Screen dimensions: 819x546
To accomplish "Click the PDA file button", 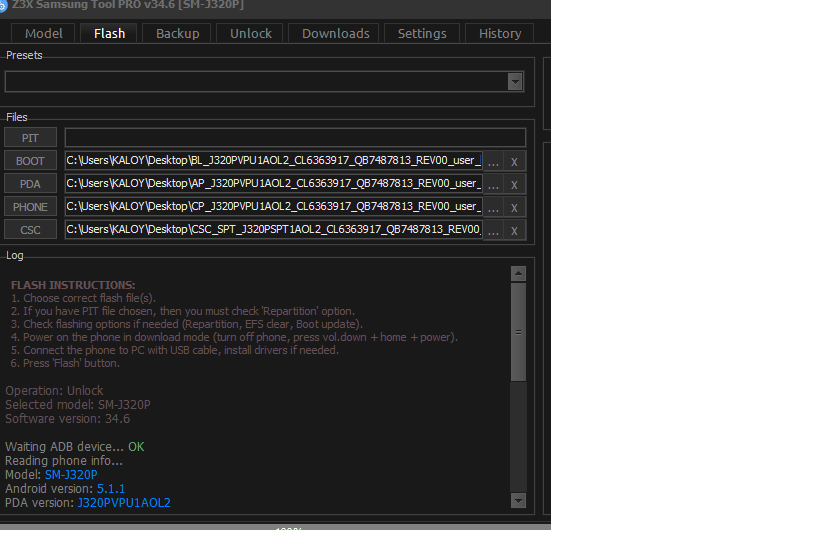I will click(x=30, y=184).
